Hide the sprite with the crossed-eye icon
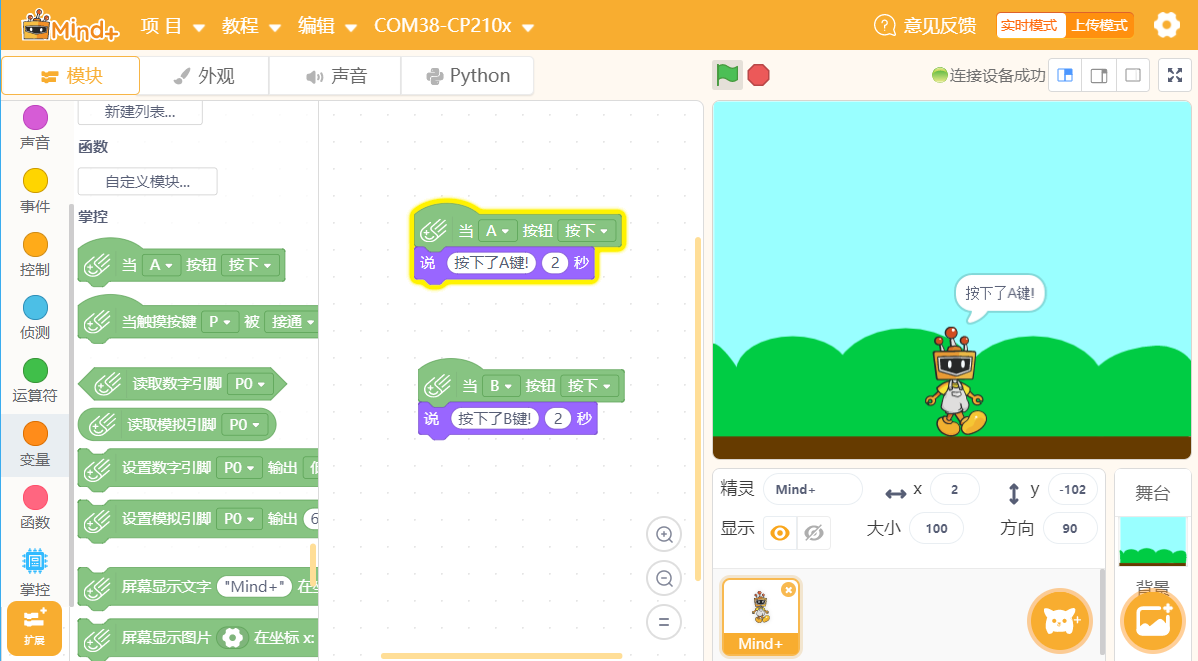Image resolution: width=1198 pixels, height=661 pixels. tap(814, 533)
